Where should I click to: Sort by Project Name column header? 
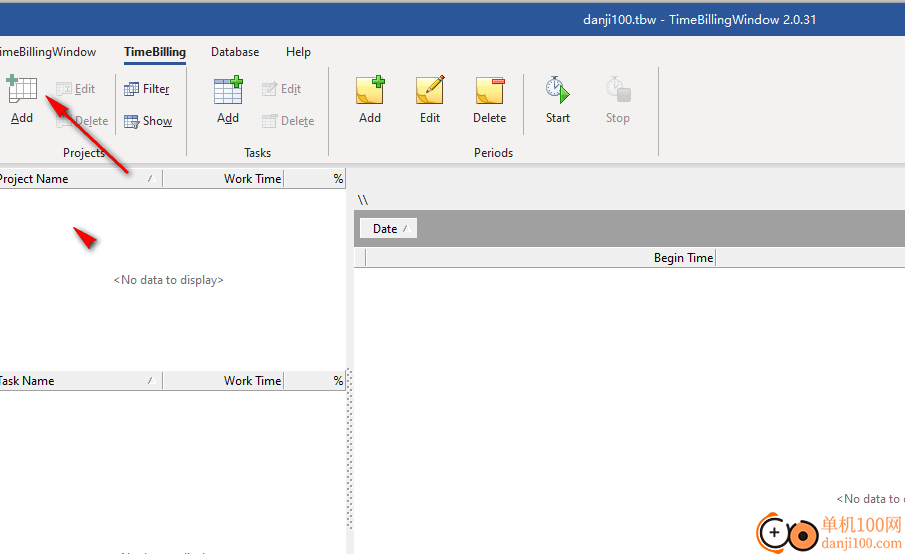point(81,179)
